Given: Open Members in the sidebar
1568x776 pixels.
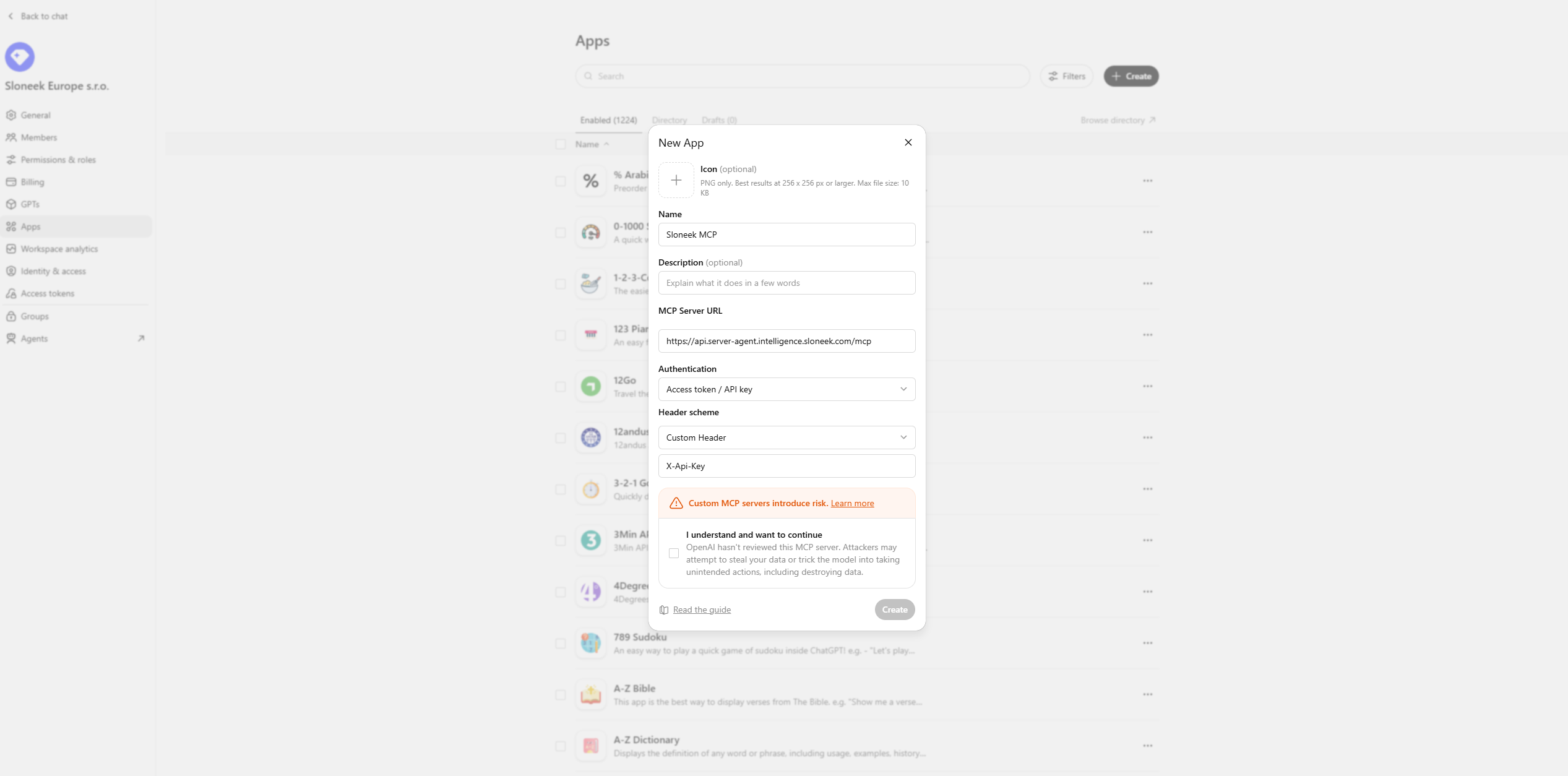Looking at the screenshot, I should point(76,137).
